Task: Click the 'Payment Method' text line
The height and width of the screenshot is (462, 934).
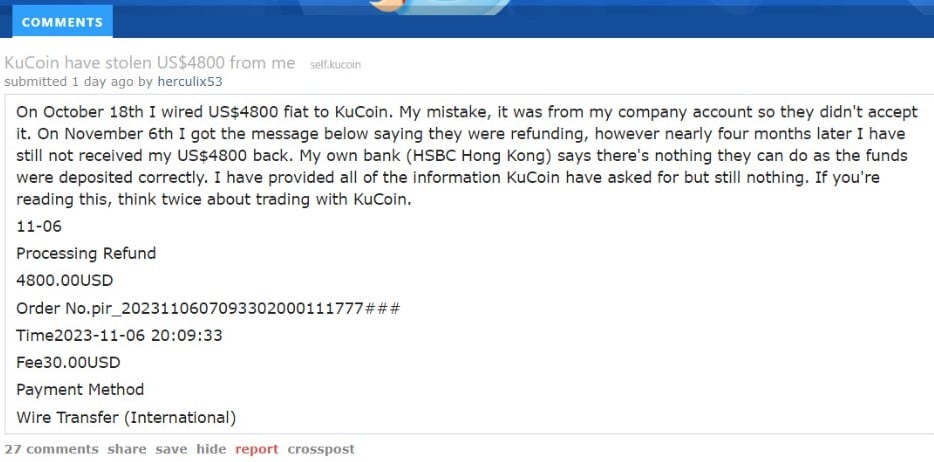Action: point(80,390)
